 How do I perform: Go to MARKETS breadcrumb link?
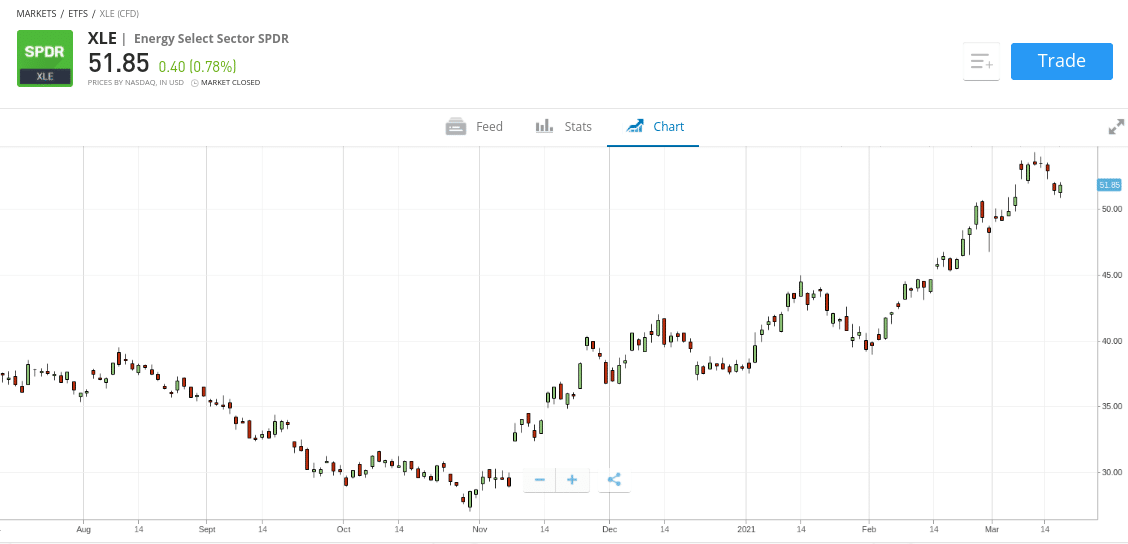pyautogui.click(x=36, y=14)
